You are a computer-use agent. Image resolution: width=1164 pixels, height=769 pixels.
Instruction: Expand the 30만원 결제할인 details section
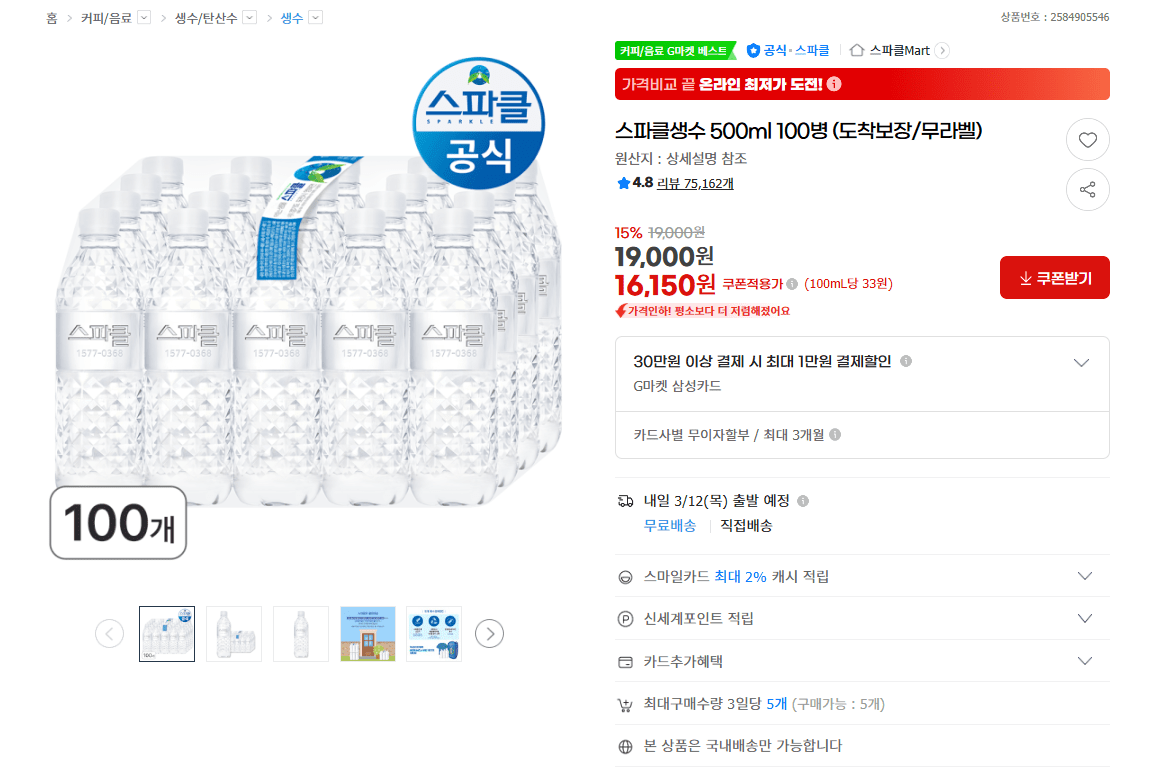pyautogui.click(x=1081, y=363)
